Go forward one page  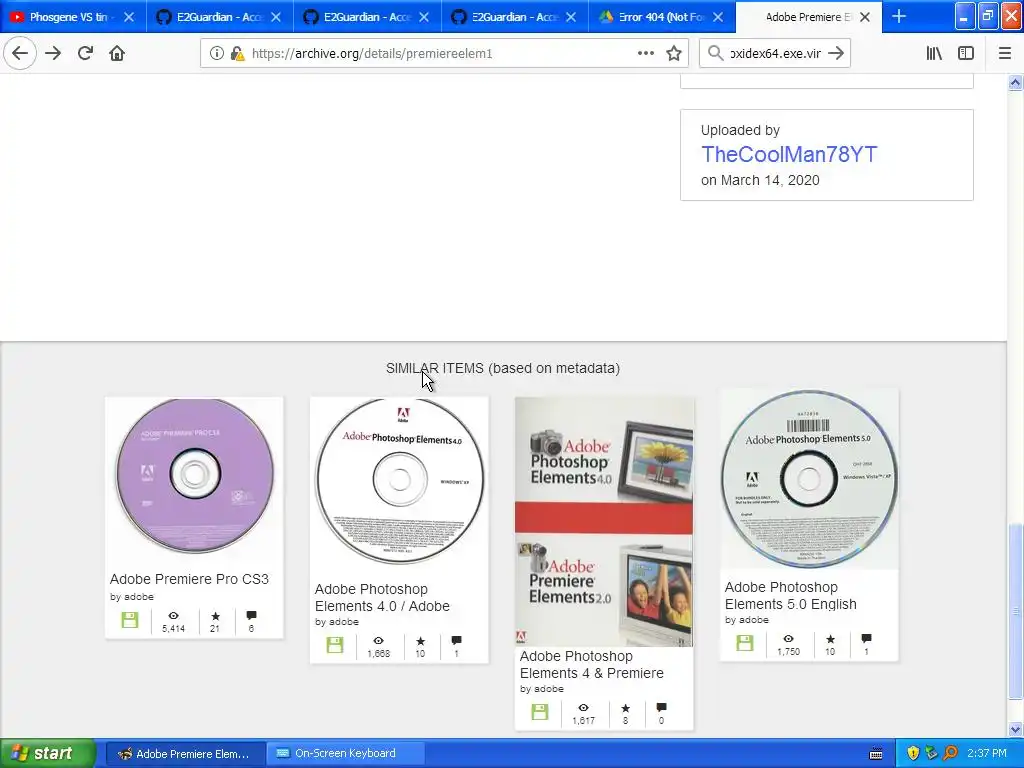53,53
